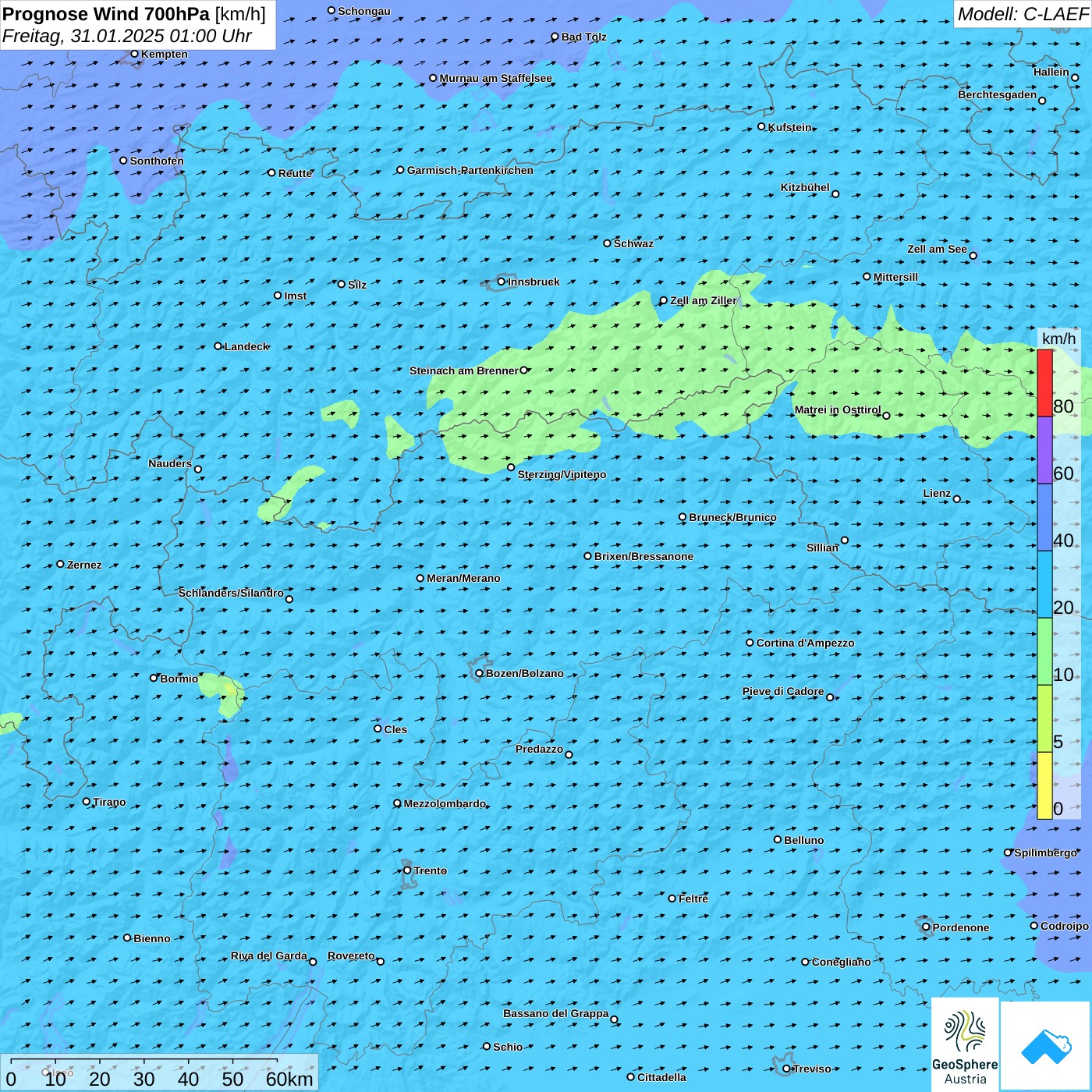Click the date 'Freitag, 31.01.2025 01:00 Uhr'

coord(127,36)
